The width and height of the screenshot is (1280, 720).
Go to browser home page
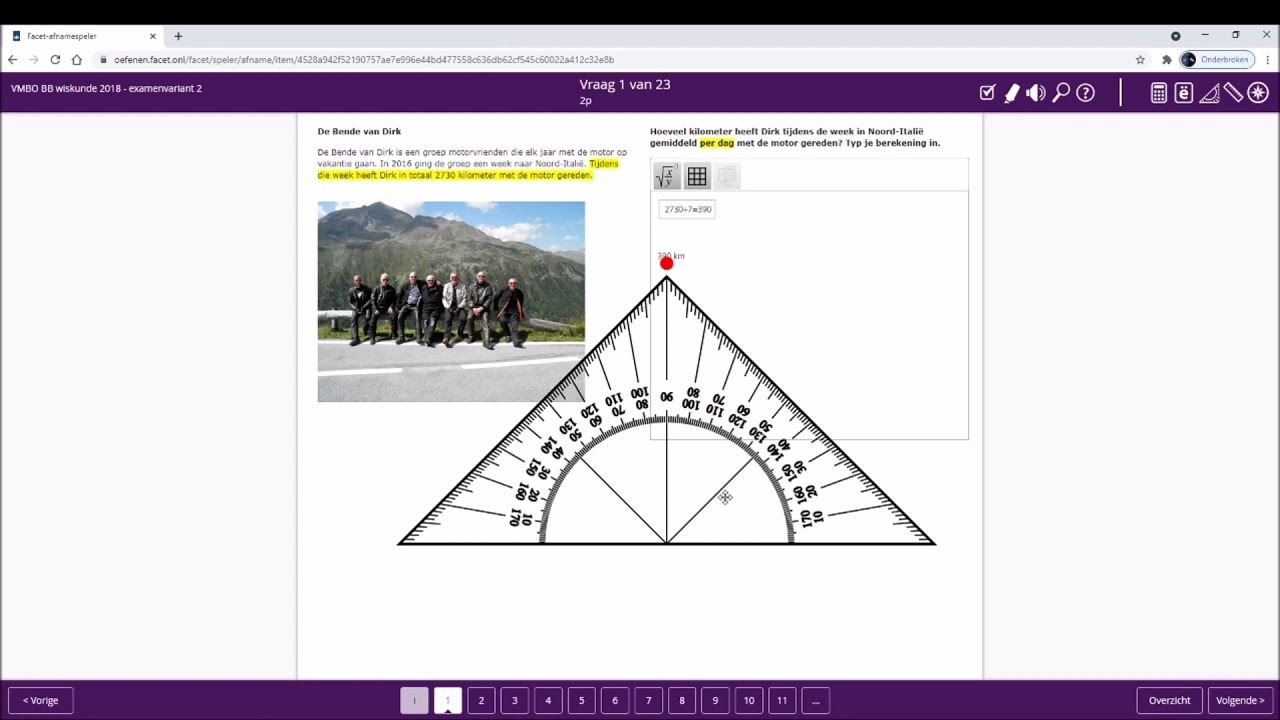77,60
